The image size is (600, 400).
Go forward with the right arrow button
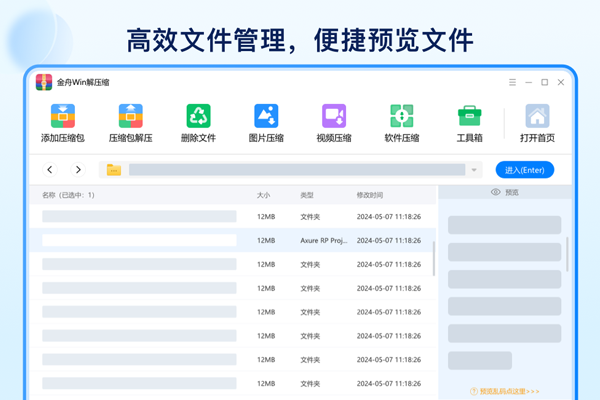pos(78,170)
